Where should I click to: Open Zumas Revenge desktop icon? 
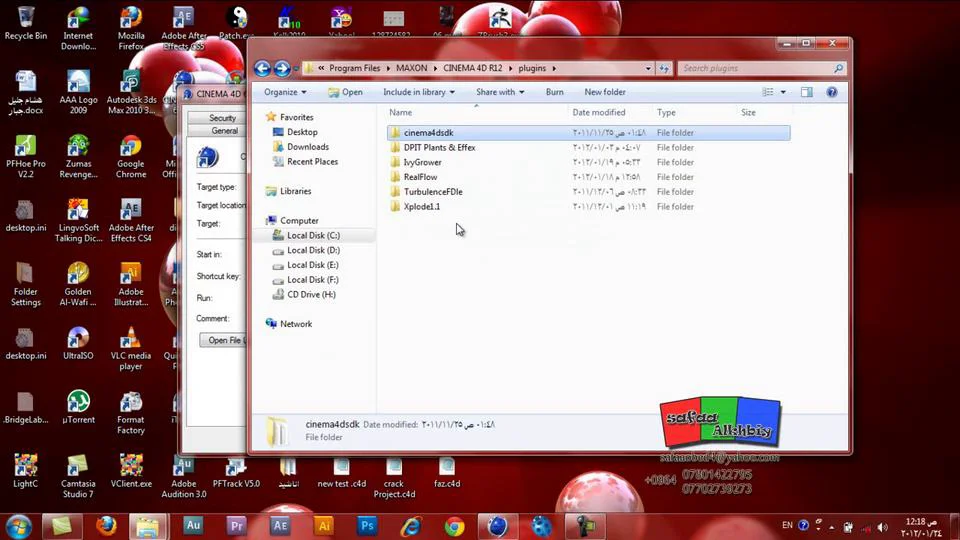78,156
